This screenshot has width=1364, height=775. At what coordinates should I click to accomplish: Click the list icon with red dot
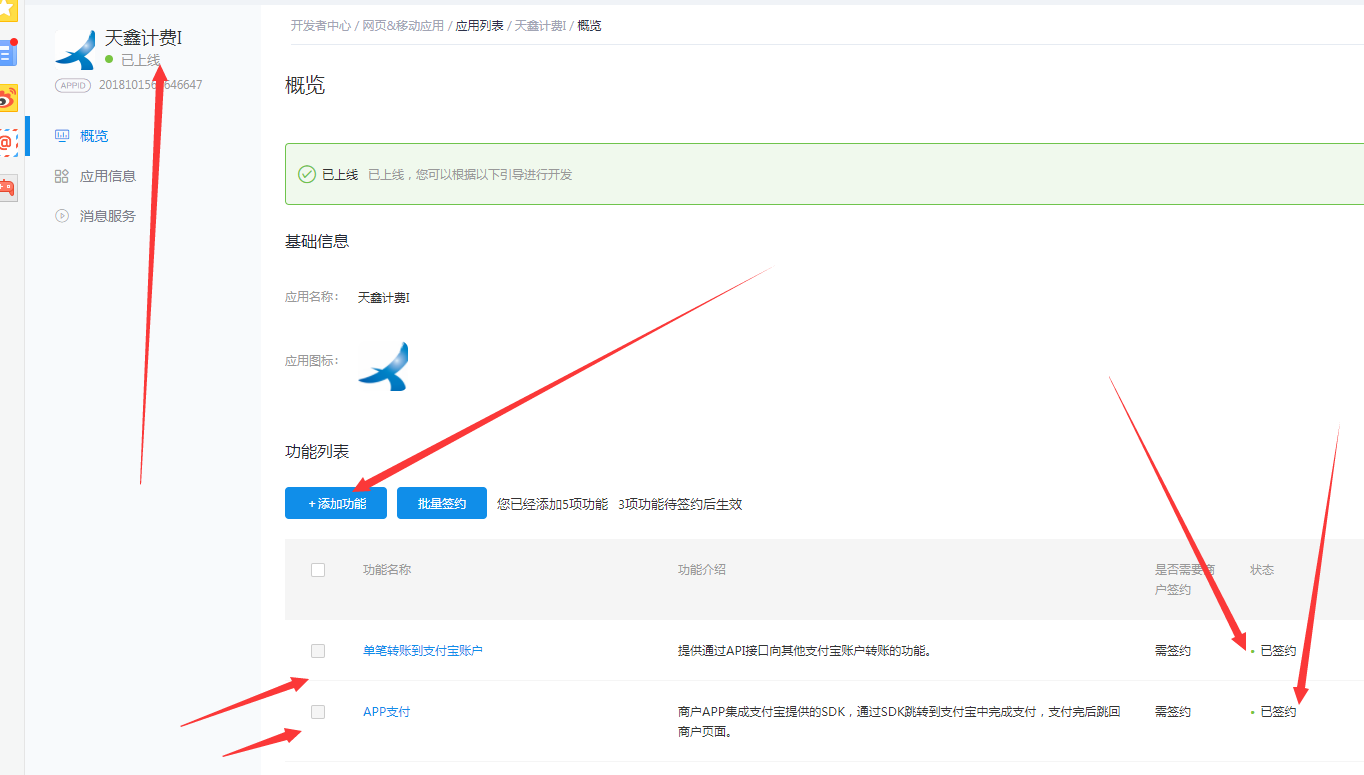(8, 52)
